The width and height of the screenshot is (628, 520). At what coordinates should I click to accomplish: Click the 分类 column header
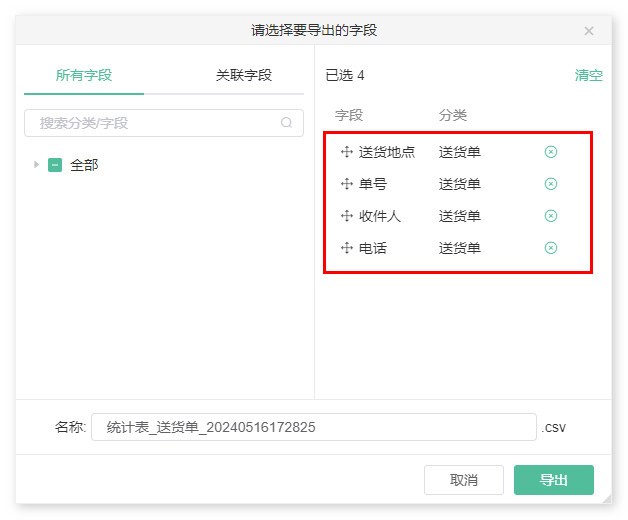(x=453, y=115)
